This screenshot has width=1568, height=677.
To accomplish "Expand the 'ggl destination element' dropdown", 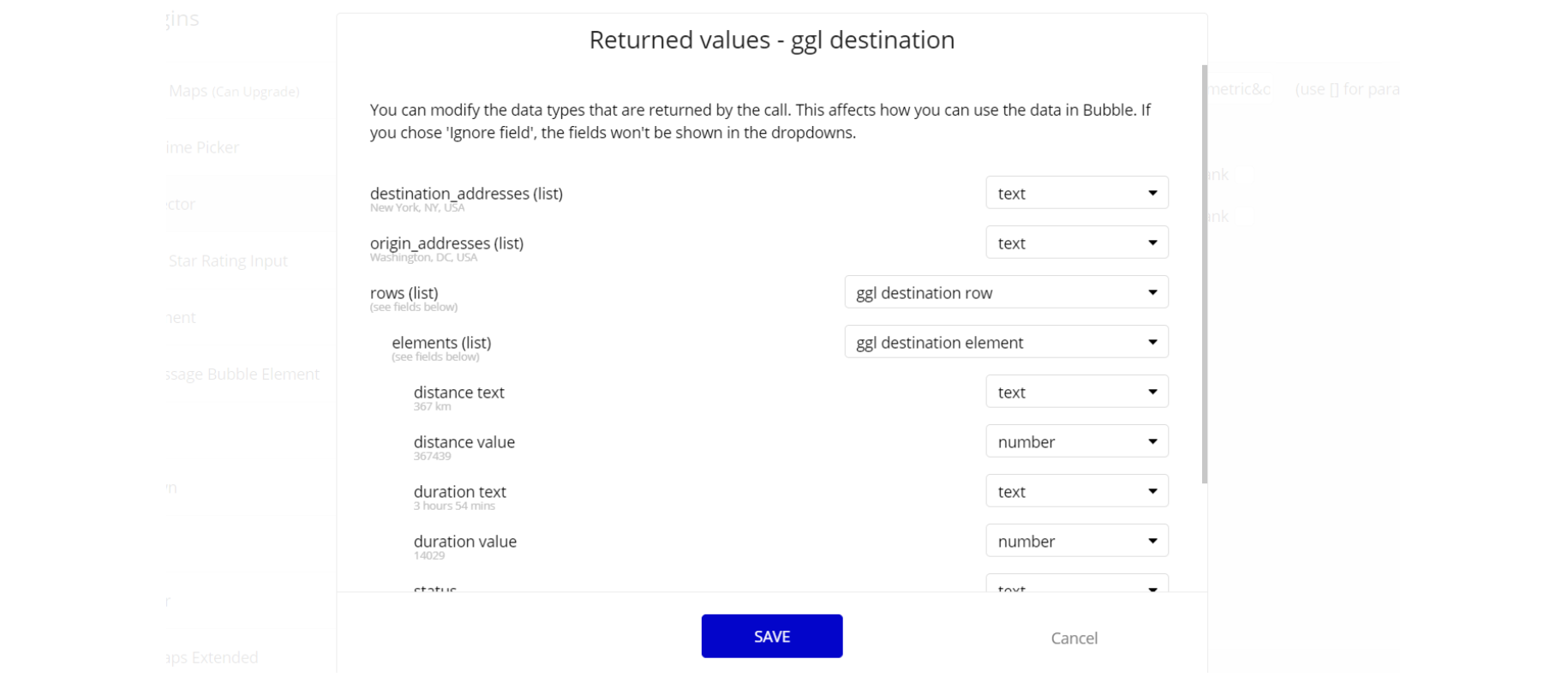I will 1006,342.
